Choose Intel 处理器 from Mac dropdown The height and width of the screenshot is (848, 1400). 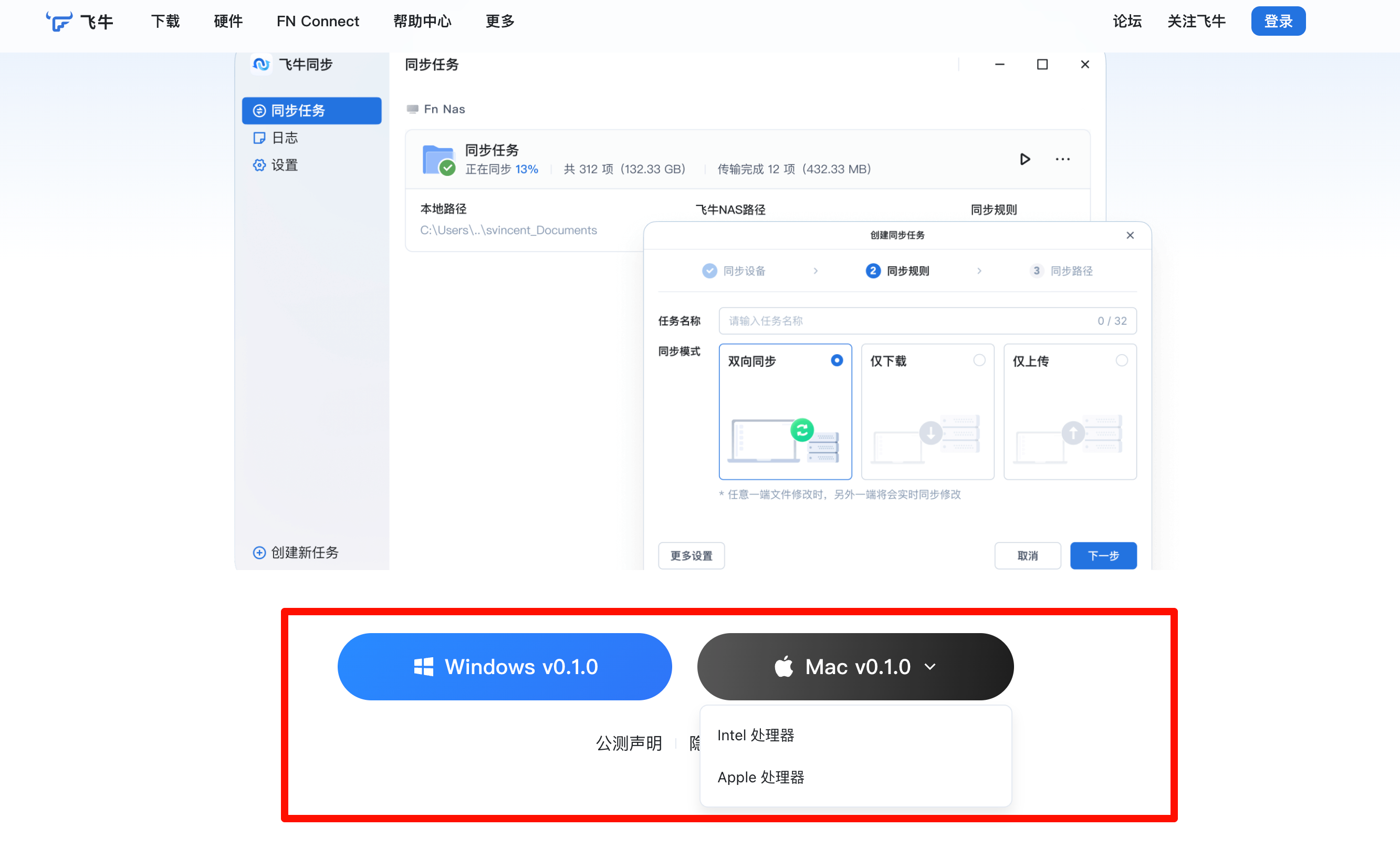click(756, 736)
